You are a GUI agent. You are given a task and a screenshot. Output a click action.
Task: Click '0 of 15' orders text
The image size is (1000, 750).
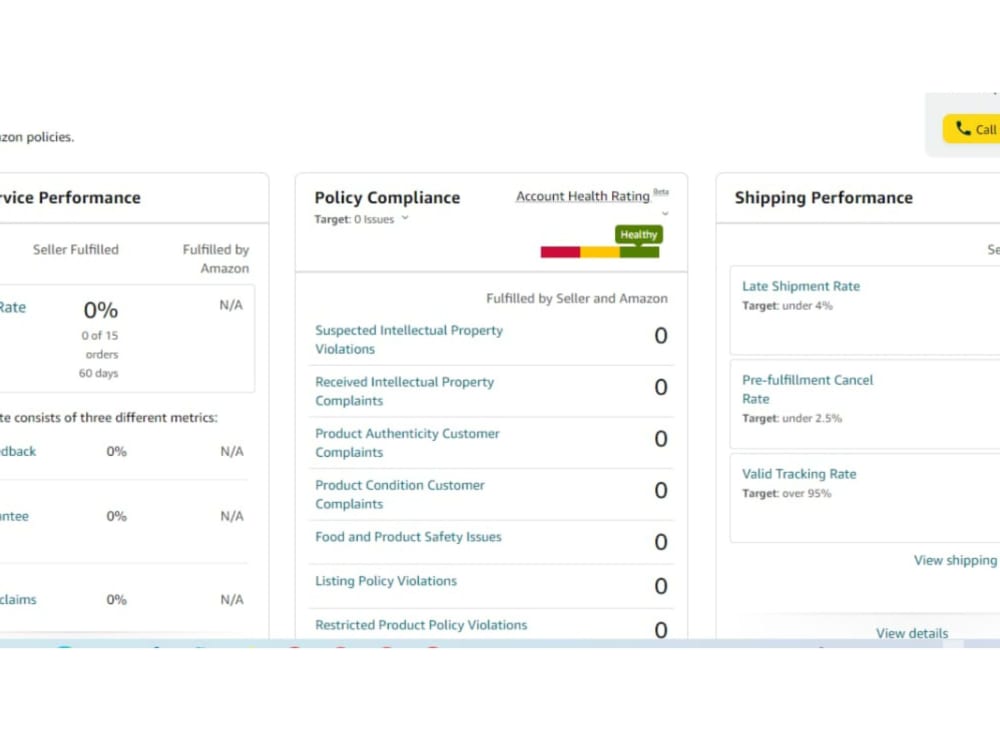click(99, 335)
